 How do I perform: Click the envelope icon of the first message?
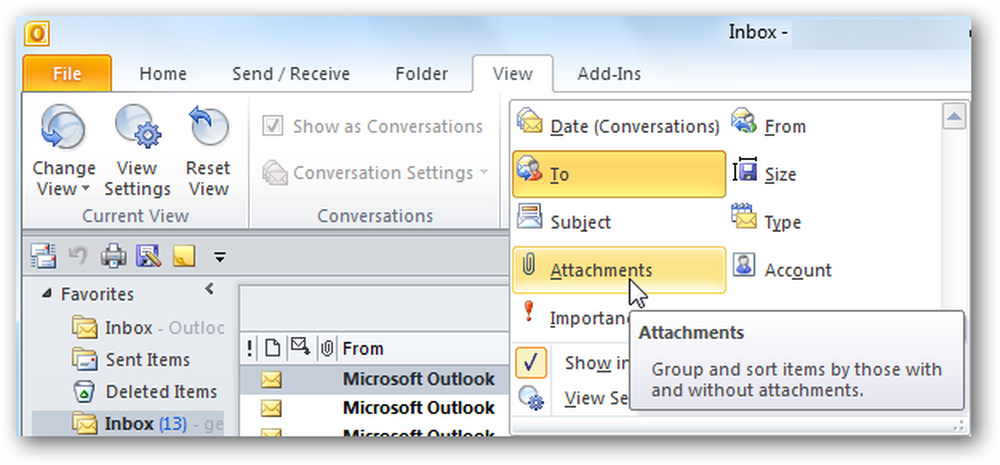tap(270, 380)
